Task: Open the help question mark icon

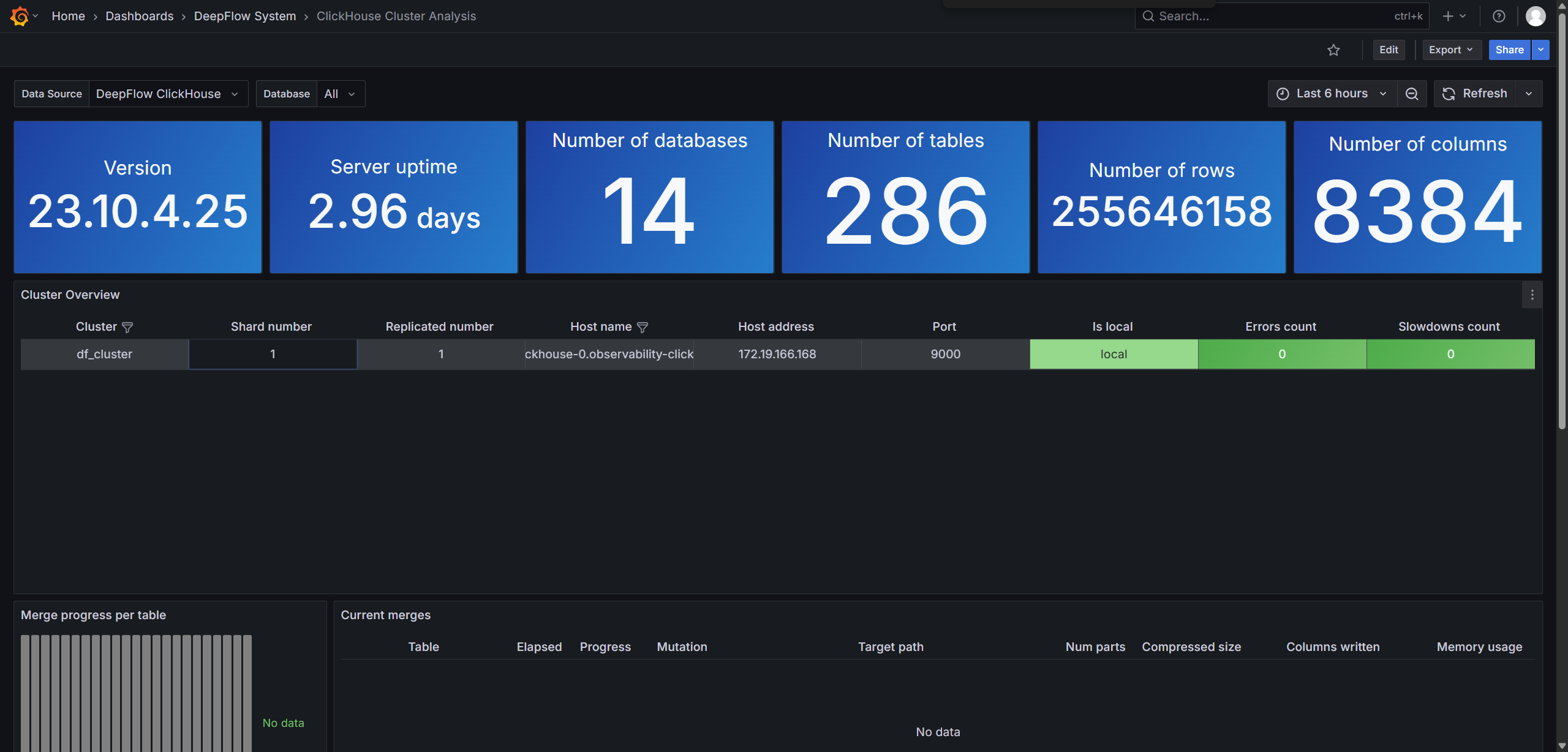Action: 1499,16
